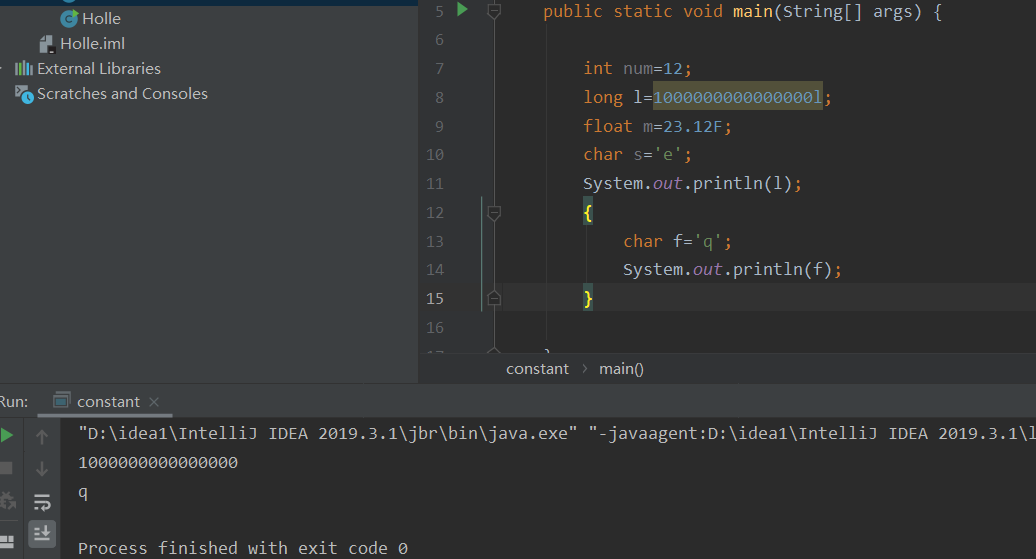Image resolution: width=1036 pixels, height=559 pixels.
Task: Select the Holle class in project tree
Action: pos(101,19)
